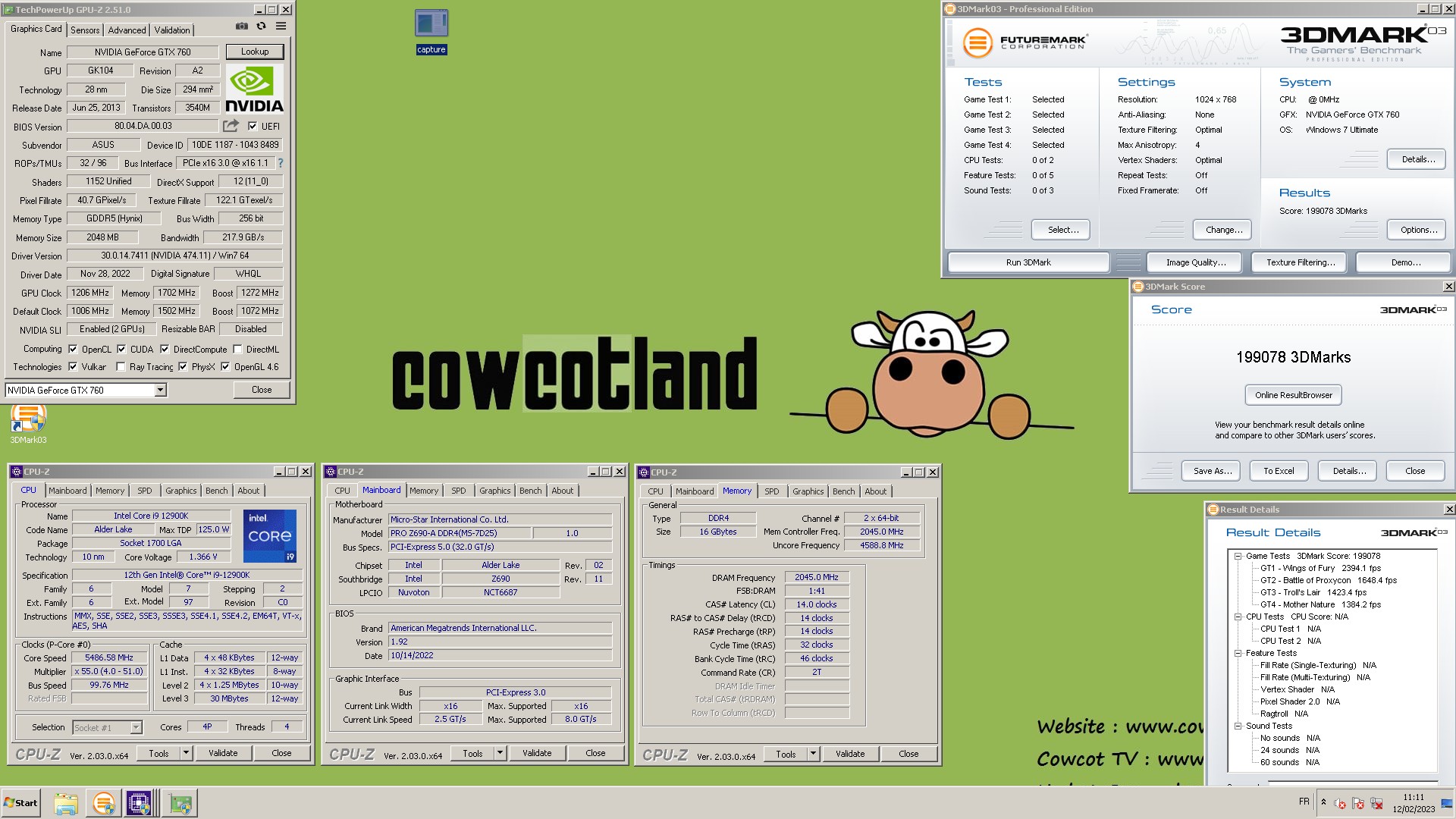The image size is (1456, 819).
Task: Click the GPU name field NVIDIA GeForce GTX 760
Action: [143, 52]
